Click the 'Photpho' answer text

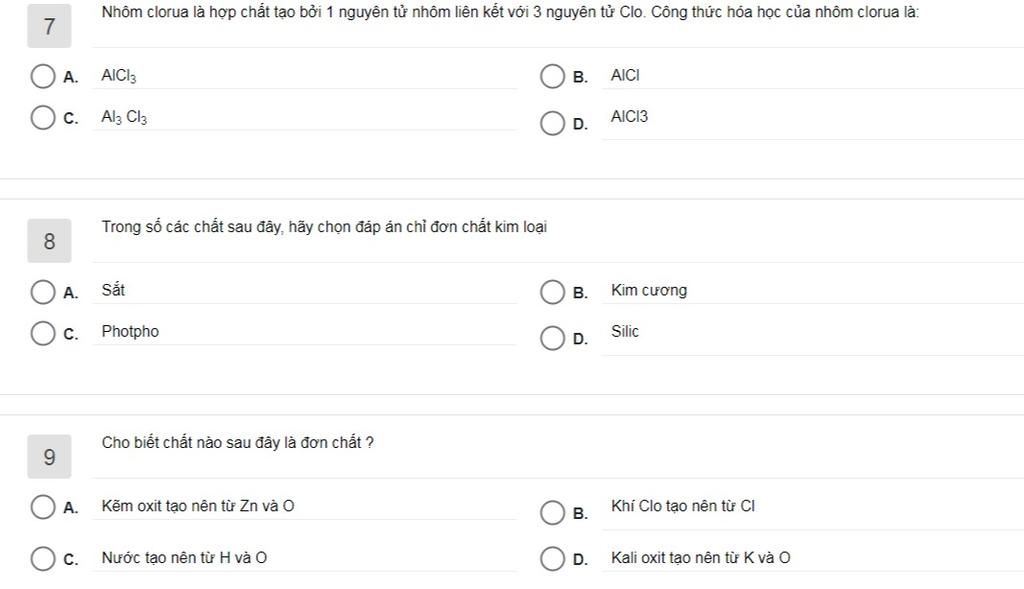[130, 332]
